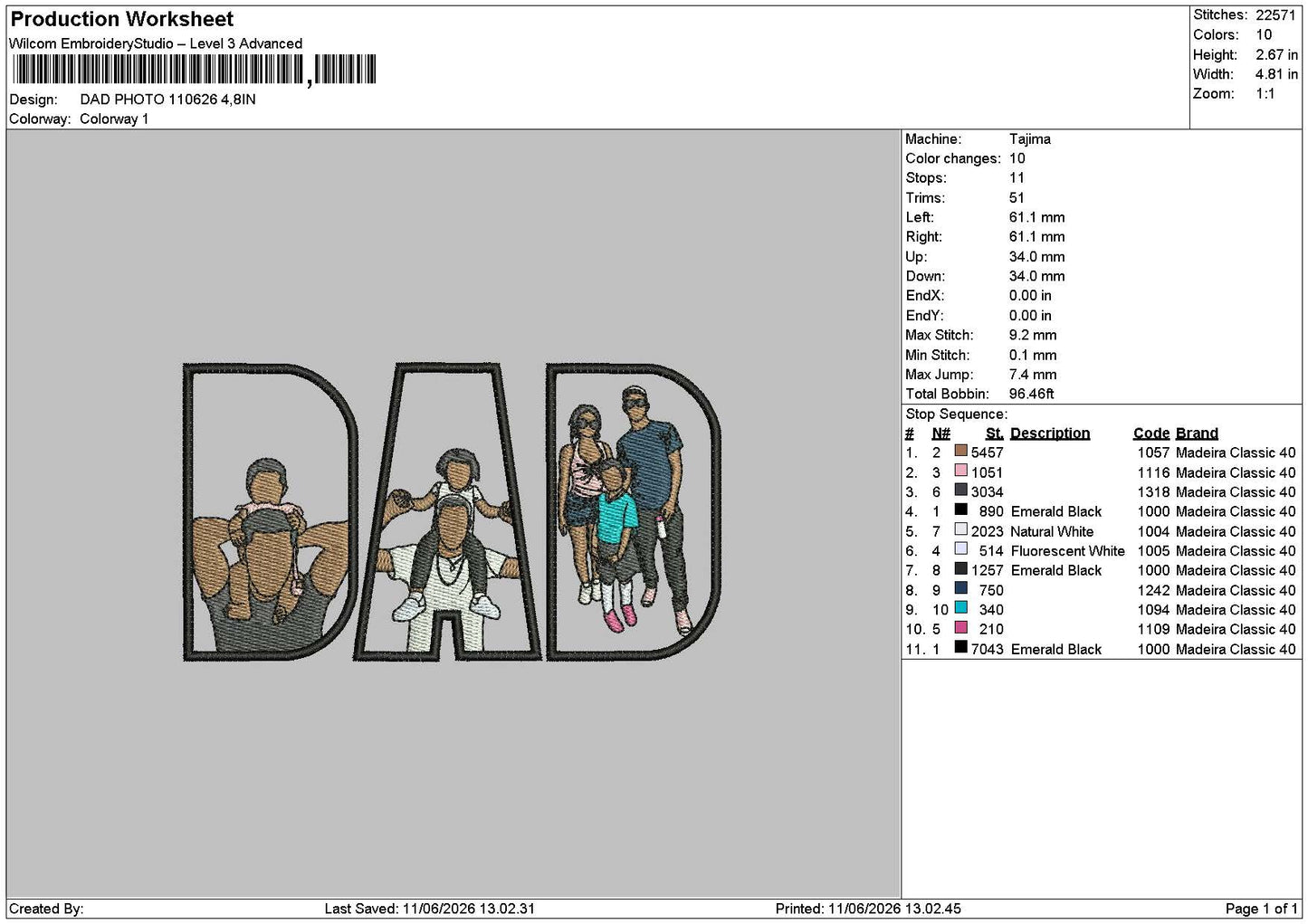Image resolution: width=1308 pixels, height=924 pixels.
Task: Click code 1116 in stop row 2
Action: [x=1153, y=472]
